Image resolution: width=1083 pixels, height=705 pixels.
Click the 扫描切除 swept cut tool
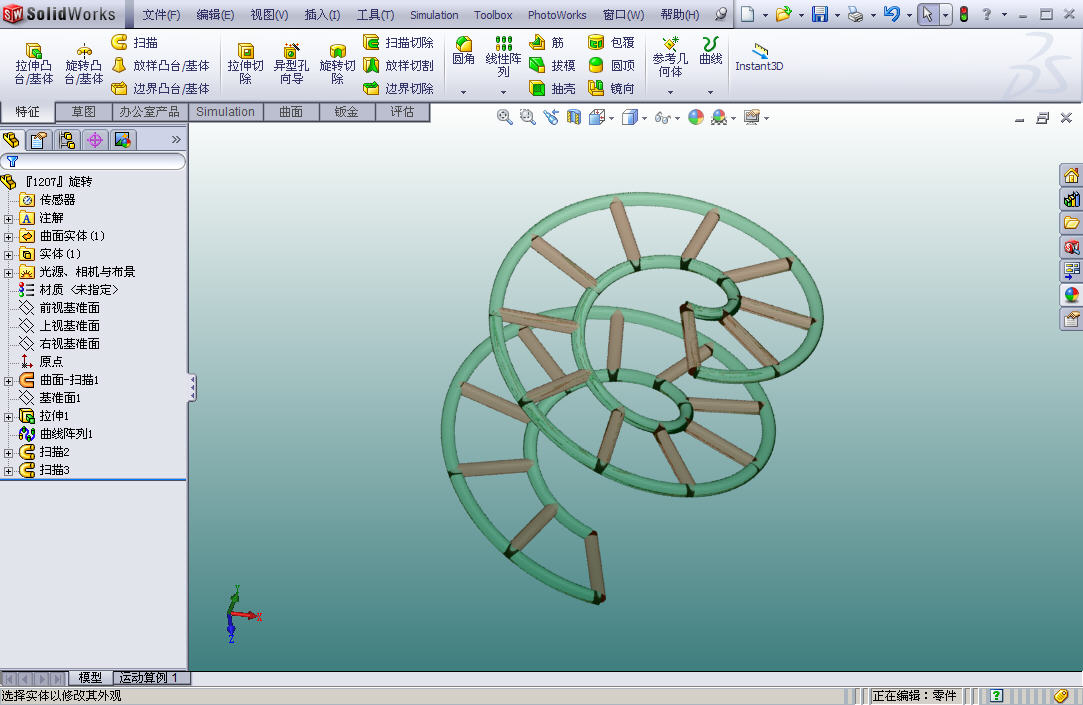[399, 43]
